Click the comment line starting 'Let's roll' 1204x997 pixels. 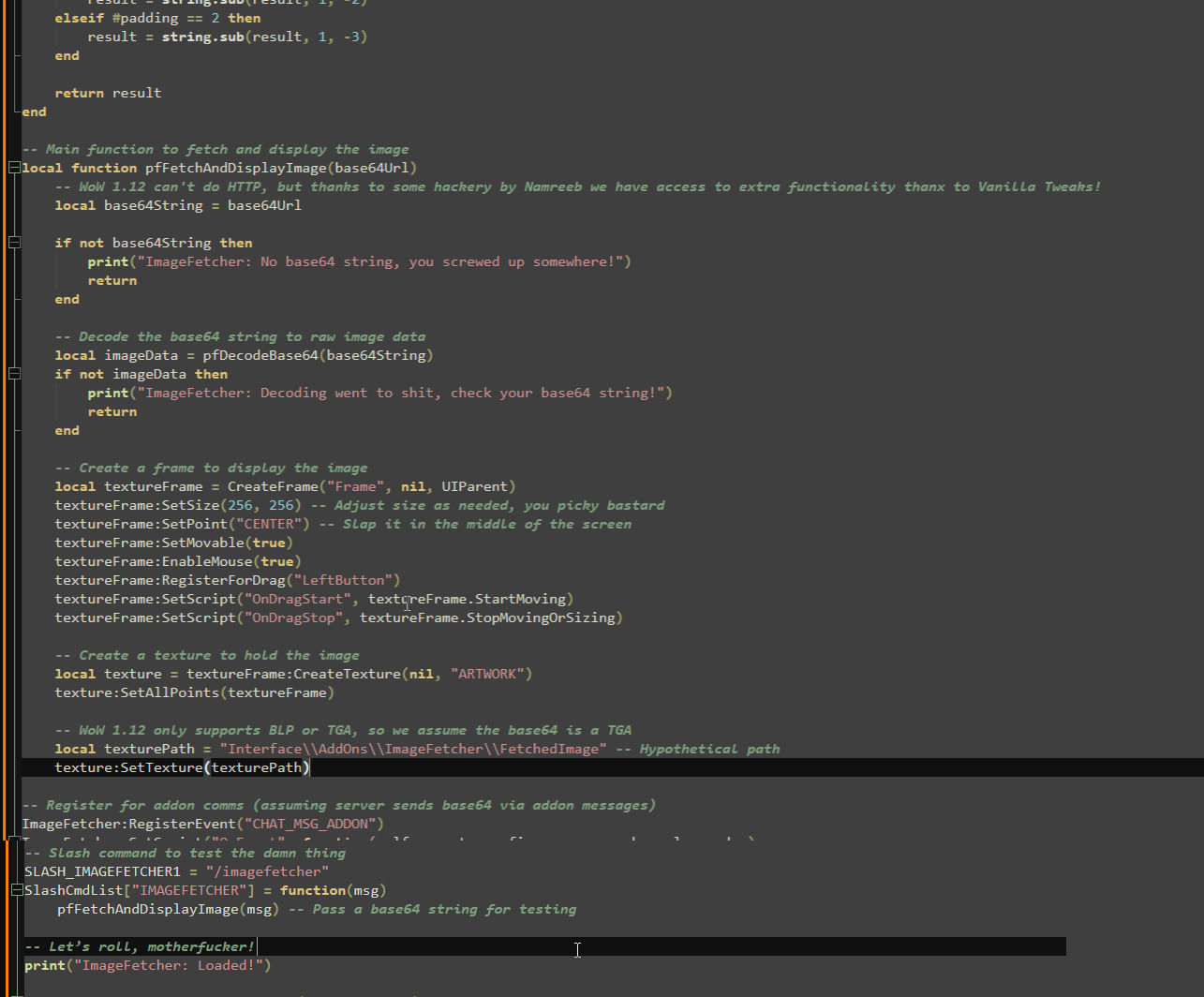pyautogui.click(x=140, y=946)
